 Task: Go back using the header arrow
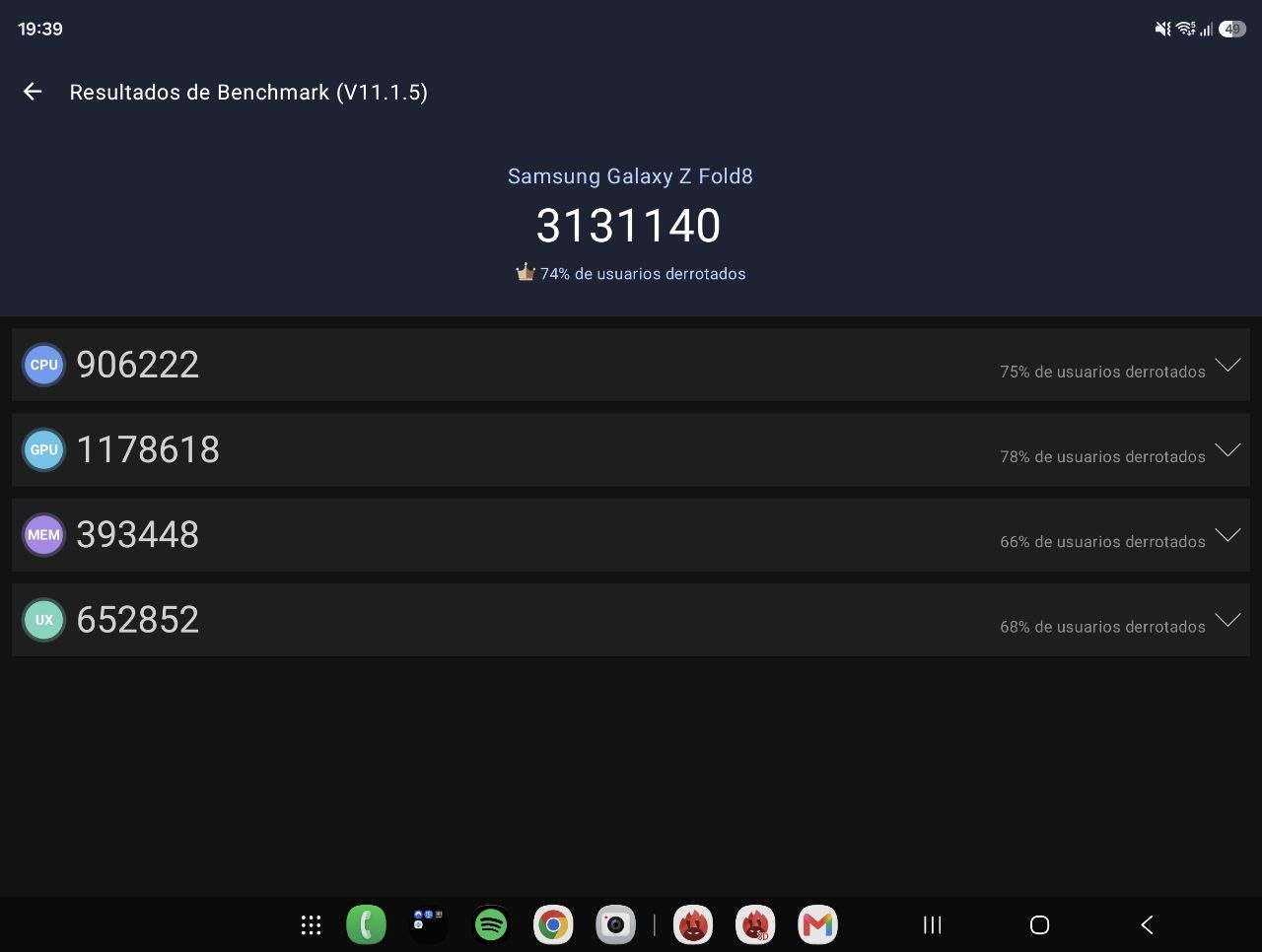(x=33, y=92)
